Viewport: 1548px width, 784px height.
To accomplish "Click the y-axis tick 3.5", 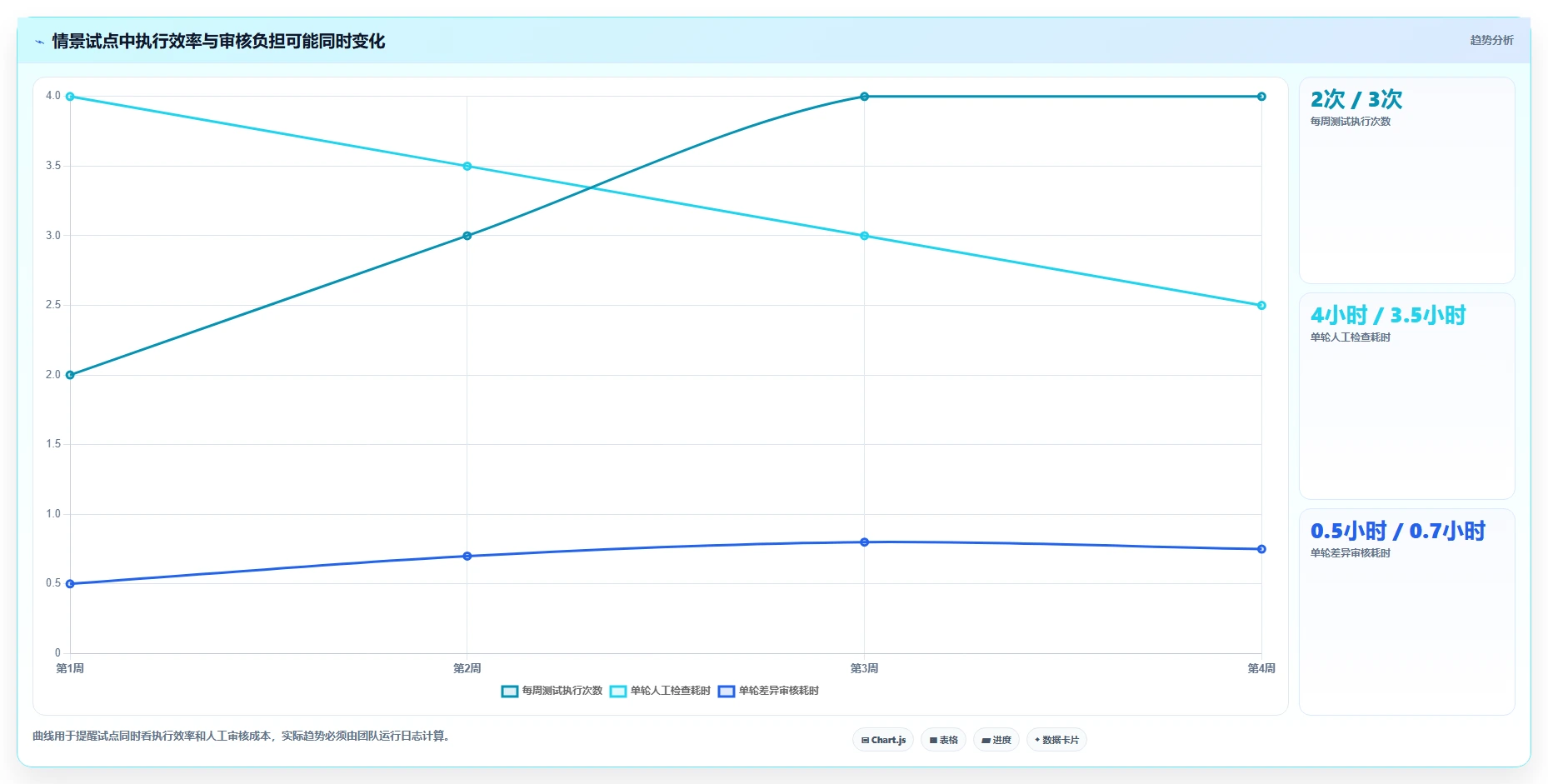I will (53, 166).
